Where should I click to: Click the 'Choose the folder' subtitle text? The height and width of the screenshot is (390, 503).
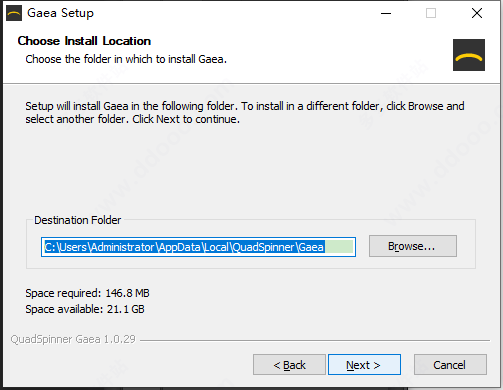(126, 59)
